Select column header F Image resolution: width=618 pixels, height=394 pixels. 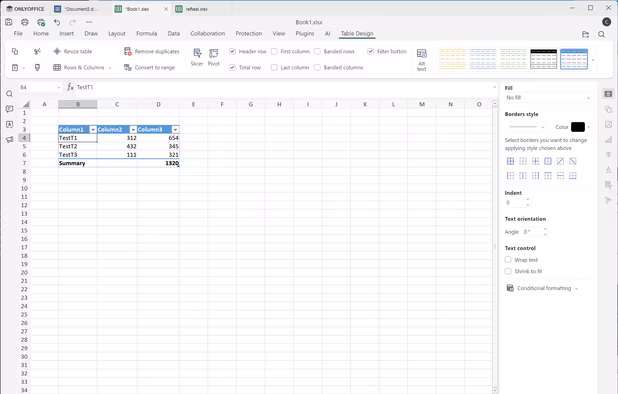[222, 104]
